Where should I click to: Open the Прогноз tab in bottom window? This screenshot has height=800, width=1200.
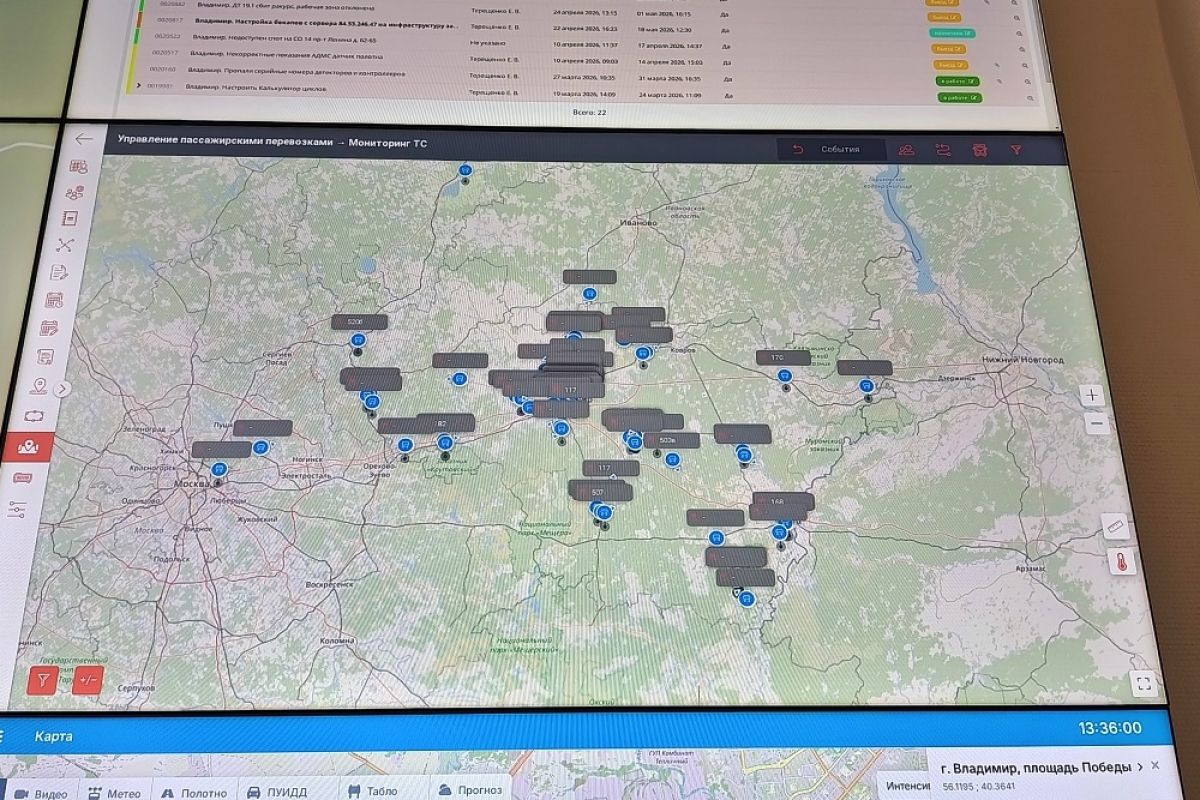470,790
